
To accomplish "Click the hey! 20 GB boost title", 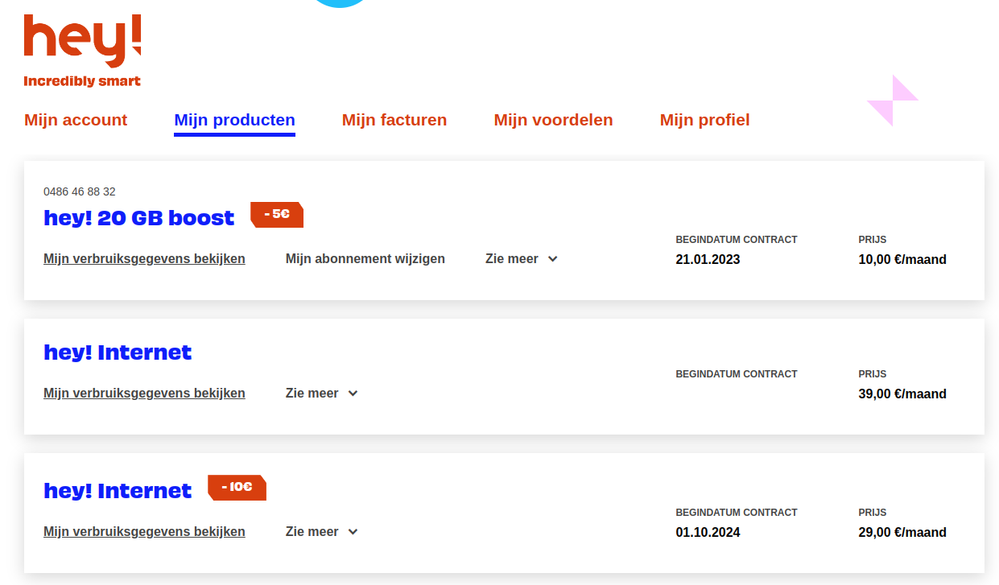I will click(139, 218).
